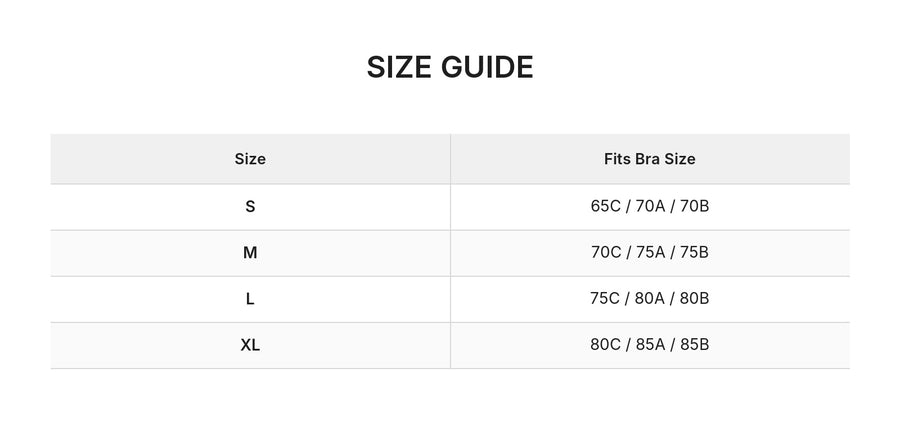
Task: Click the 70B text in S row
Action: click(695, 206)
